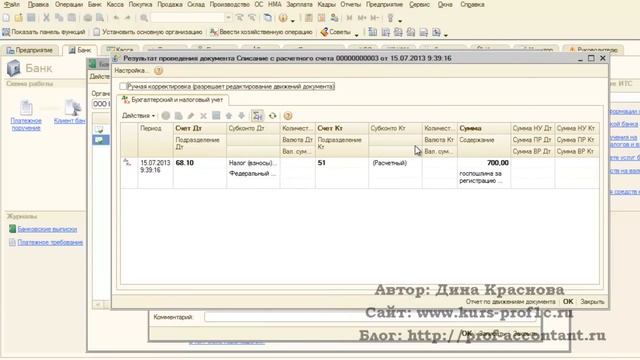Screen dimensions: 640x360
Task: Open the Зарплата menu
Action: [x=299, y=4]
